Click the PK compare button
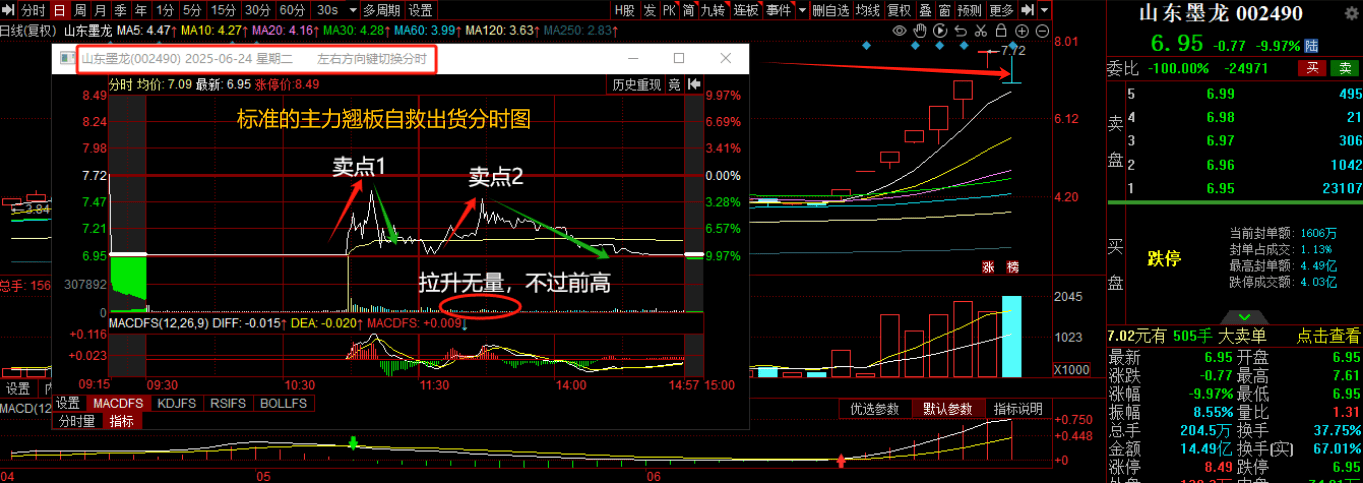 click(x=670, y=10)
